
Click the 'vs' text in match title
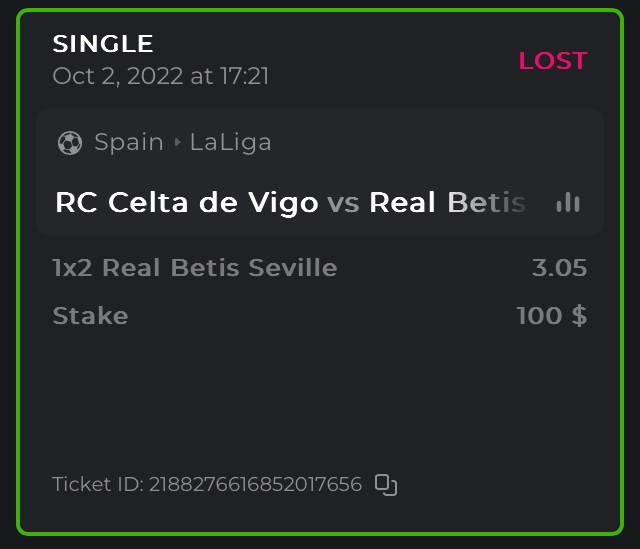(x=343, y=203)
